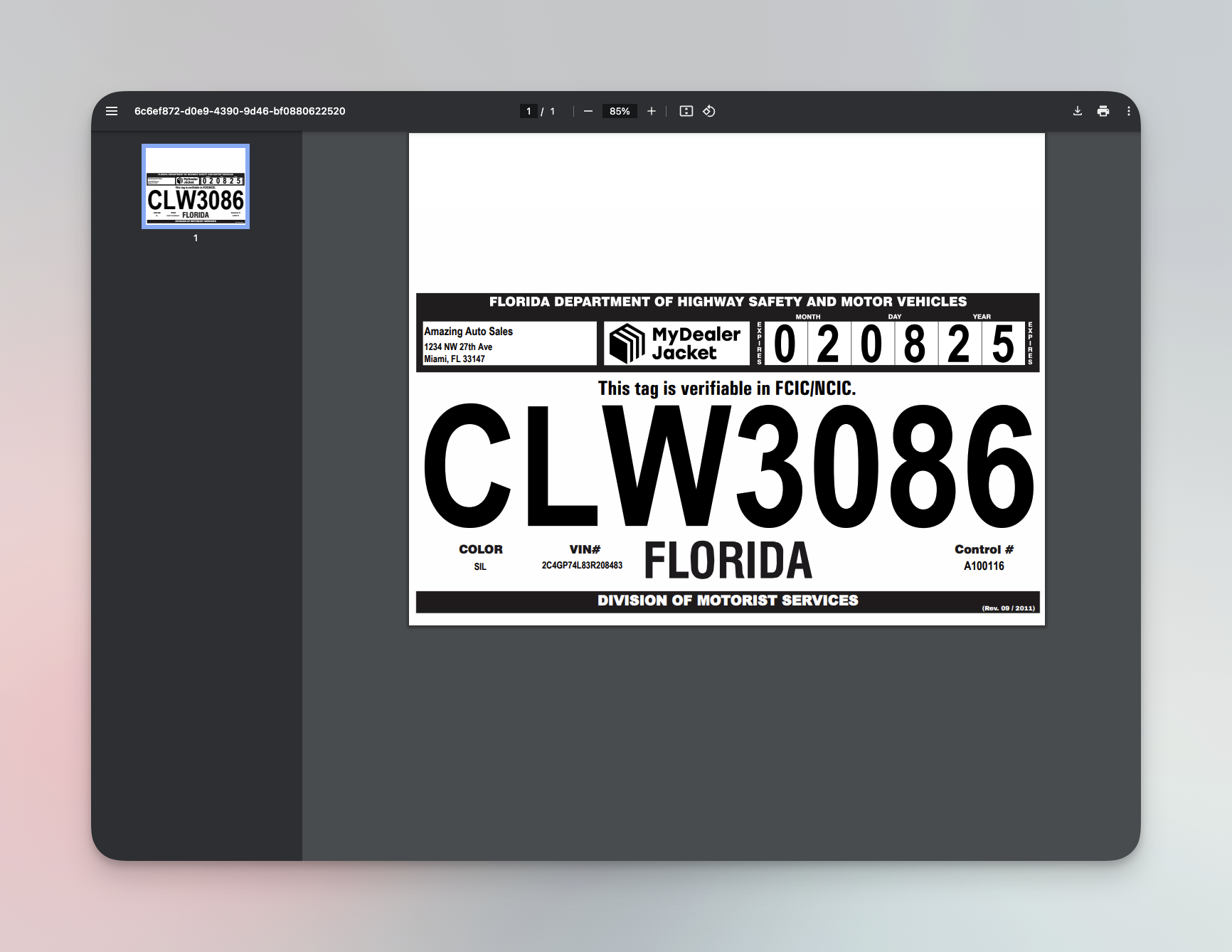The image size is (1232, 952).
Task: Open print options via printer dropdown
Action: (1103, 111)
